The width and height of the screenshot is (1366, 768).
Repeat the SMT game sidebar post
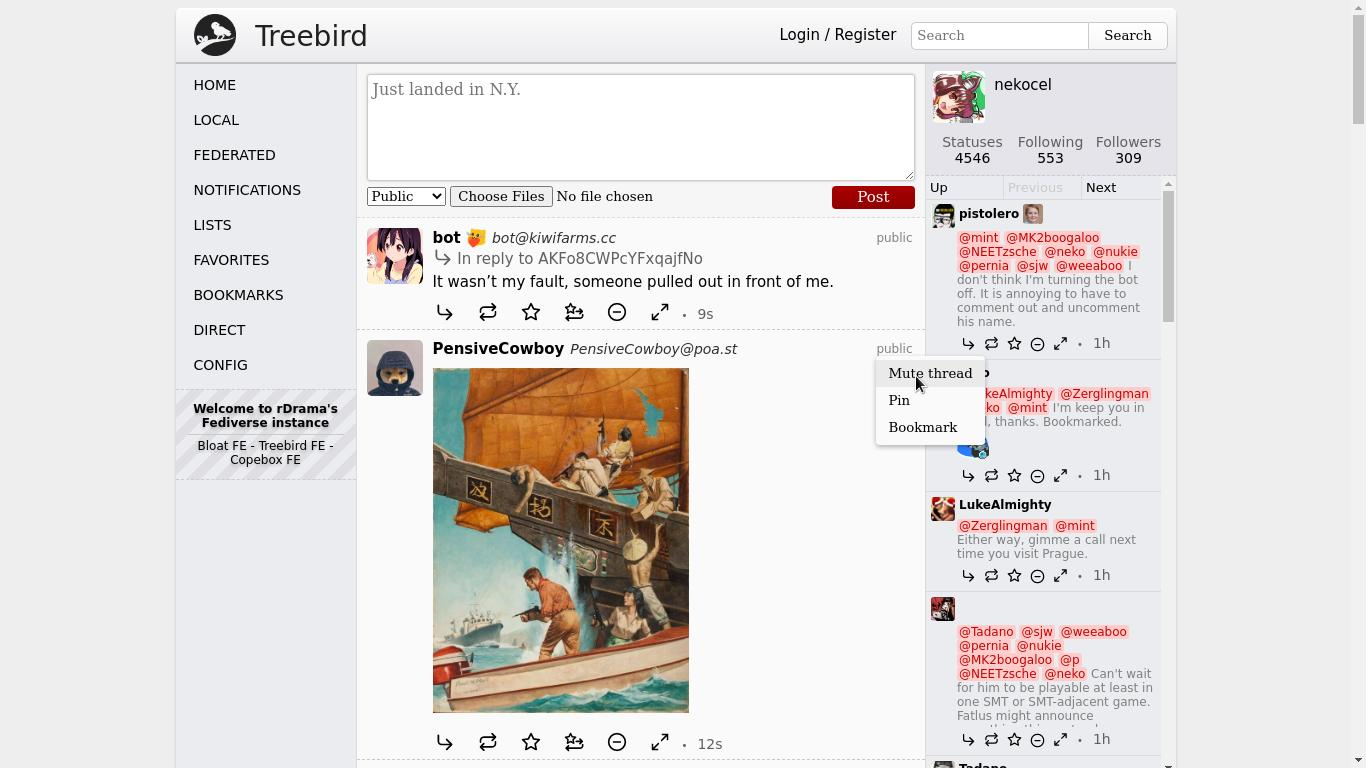tap(991, 740)
